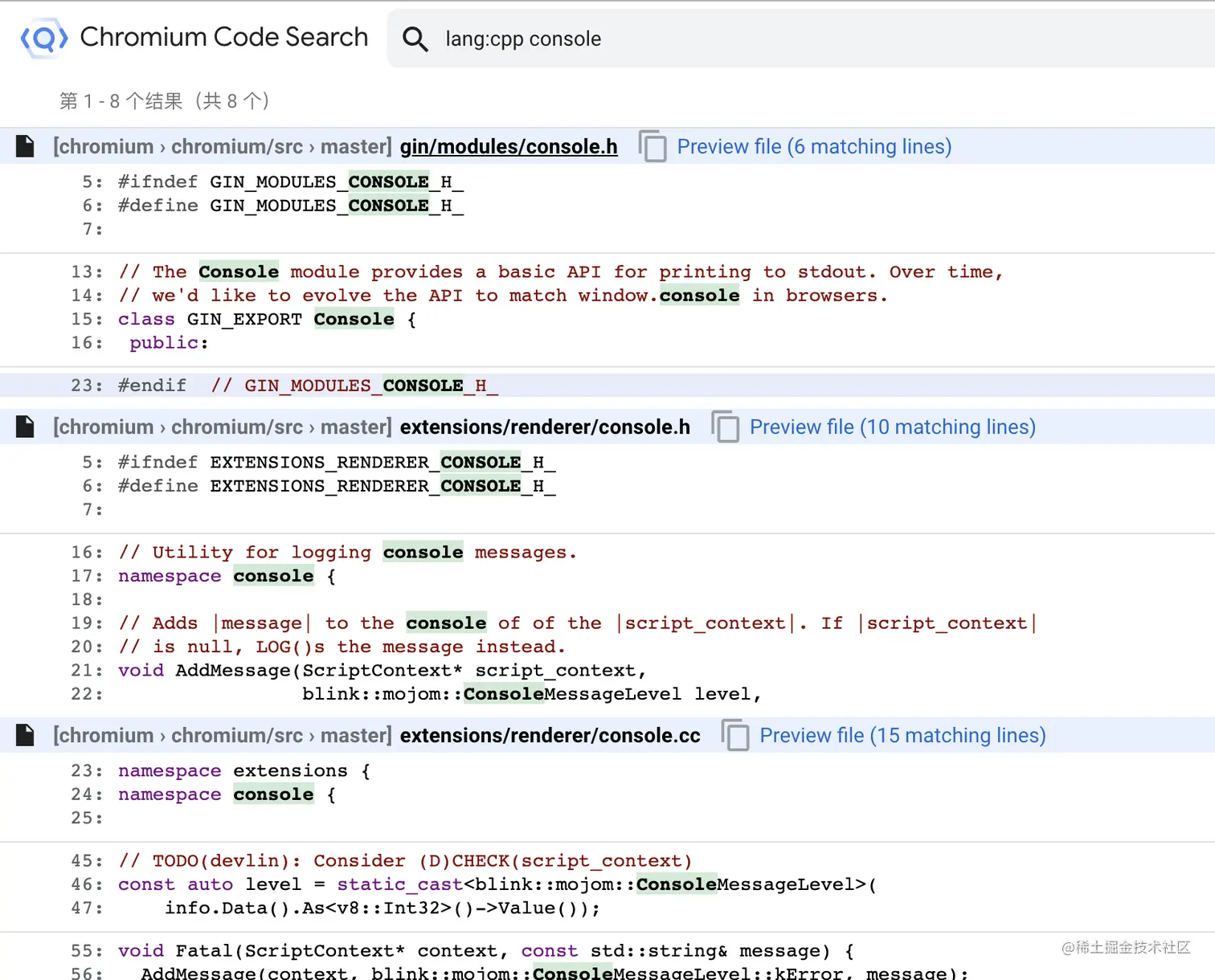Open gin/modules/console.h file link
The image size is (1215, 980).
point(509,146)
